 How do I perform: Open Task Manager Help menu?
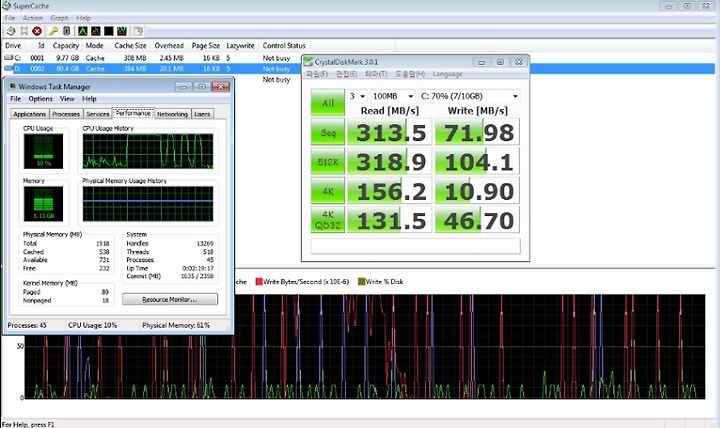click(x=89, y=99)
